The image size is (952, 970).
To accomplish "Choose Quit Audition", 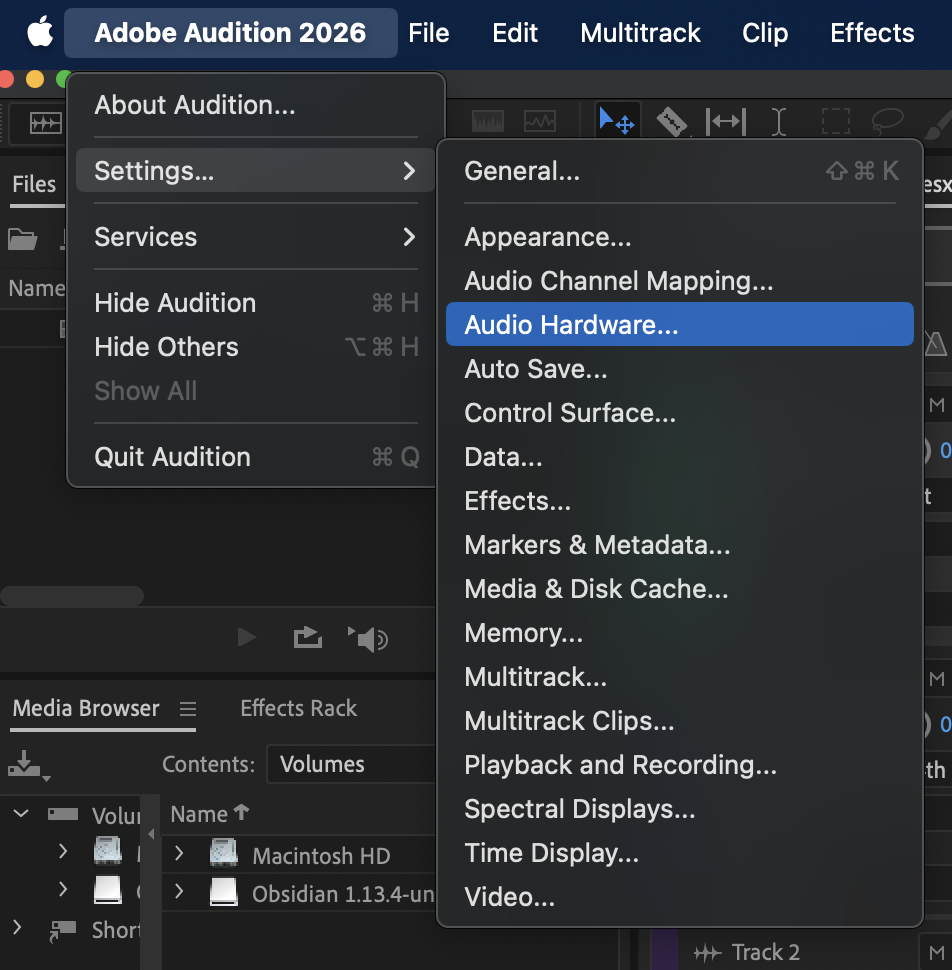I will (255, 457).
